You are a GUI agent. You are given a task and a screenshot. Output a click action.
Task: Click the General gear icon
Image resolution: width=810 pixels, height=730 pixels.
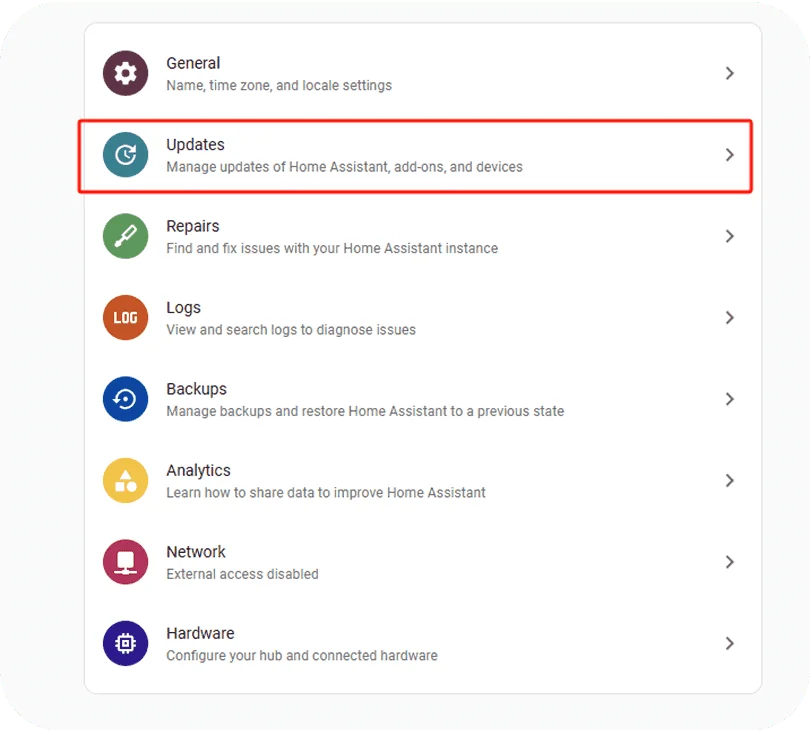(125, 73)
